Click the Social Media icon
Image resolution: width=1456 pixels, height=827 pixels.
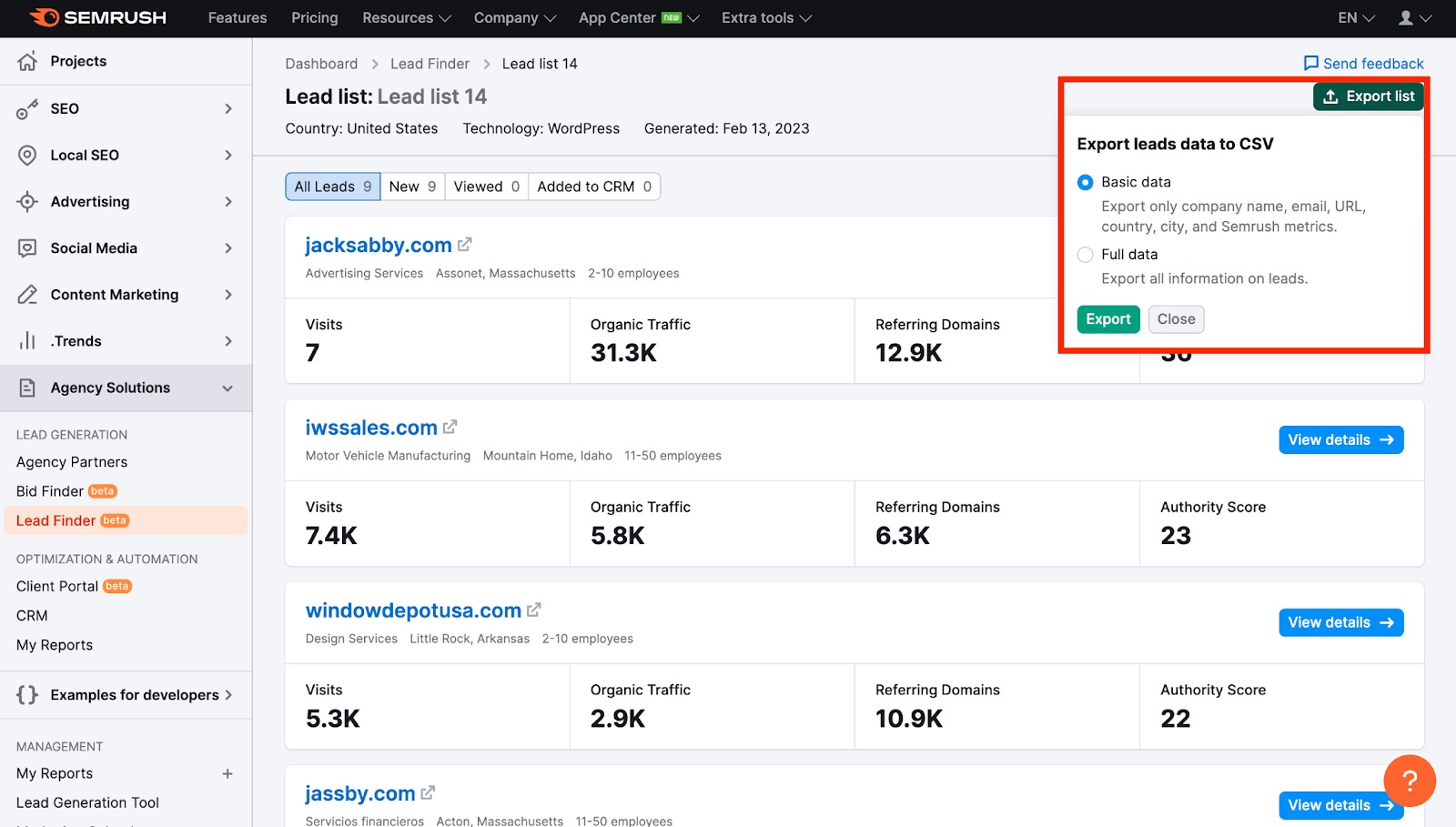coord(27,247)
